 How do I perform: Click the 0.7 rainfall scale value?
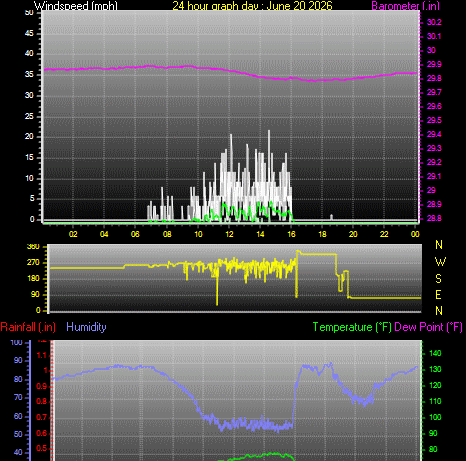coord(42,418)
